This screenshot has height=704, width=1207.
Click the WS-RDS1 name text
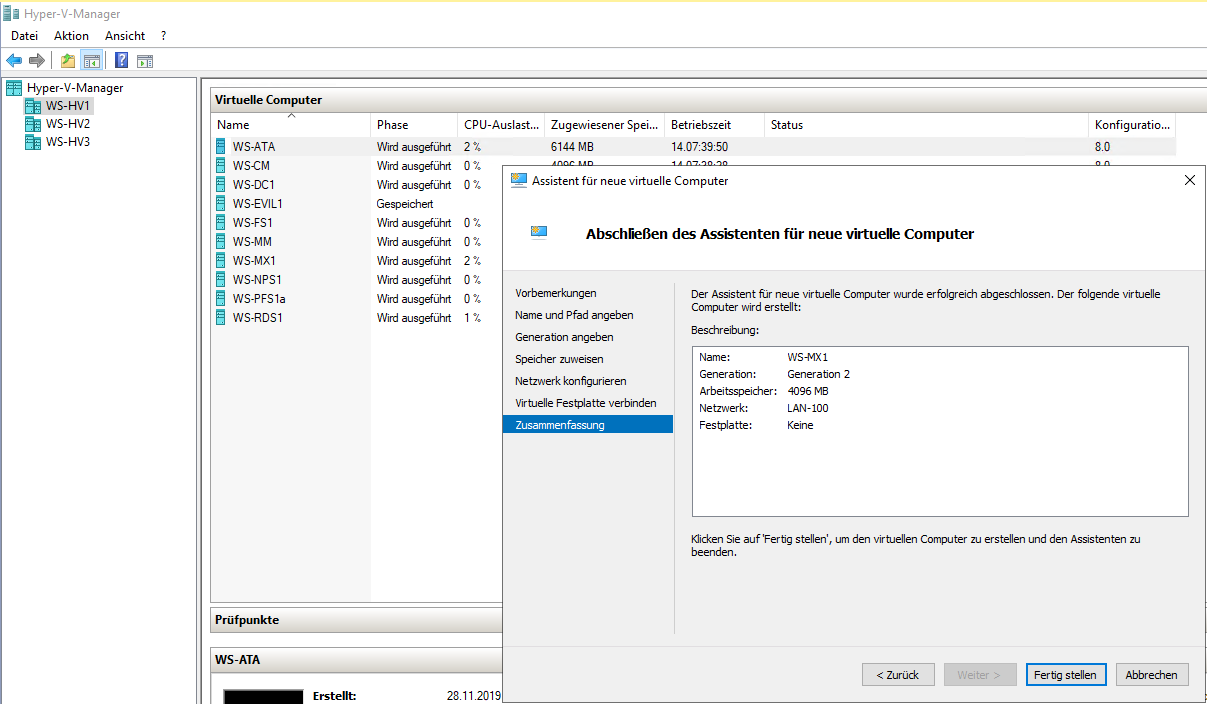point(258,317)
